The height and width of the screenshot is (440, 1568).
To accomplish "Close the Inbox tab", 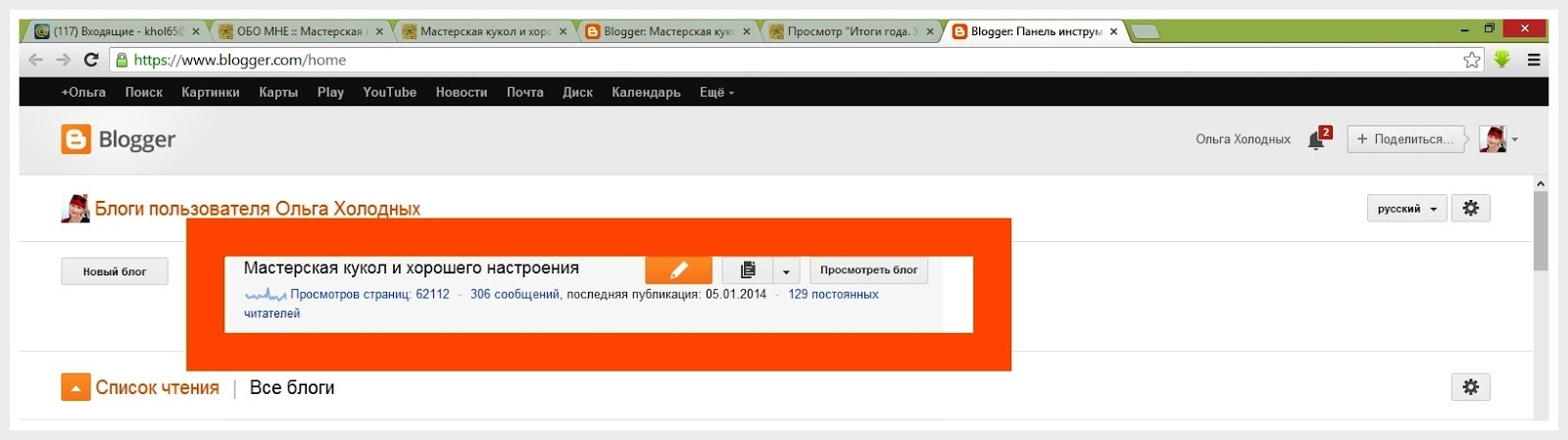I will click(x=196, y=31).
